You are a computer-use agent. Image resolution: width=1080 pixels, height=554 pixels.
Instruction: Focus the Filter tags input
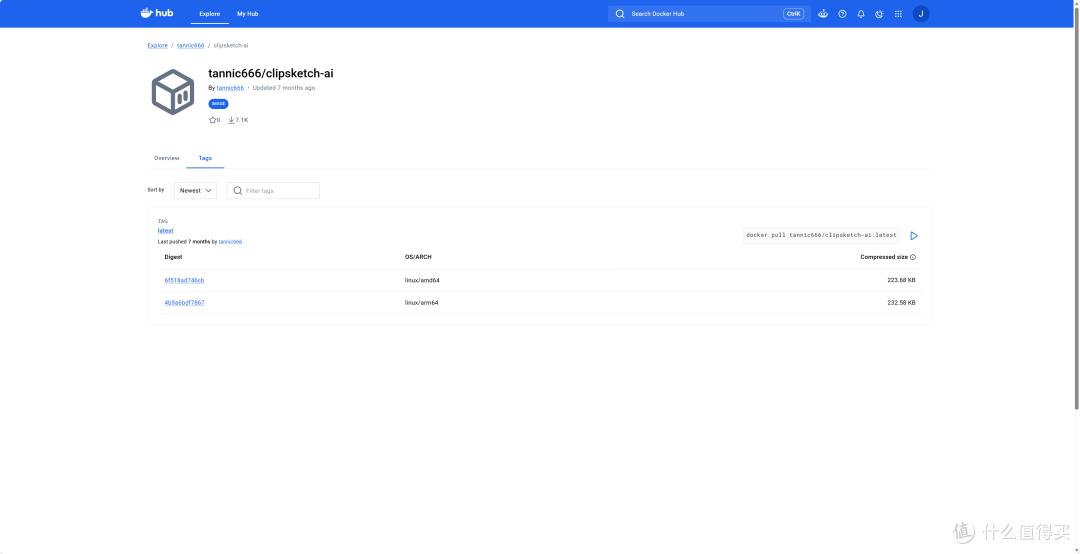coord(273,191)
